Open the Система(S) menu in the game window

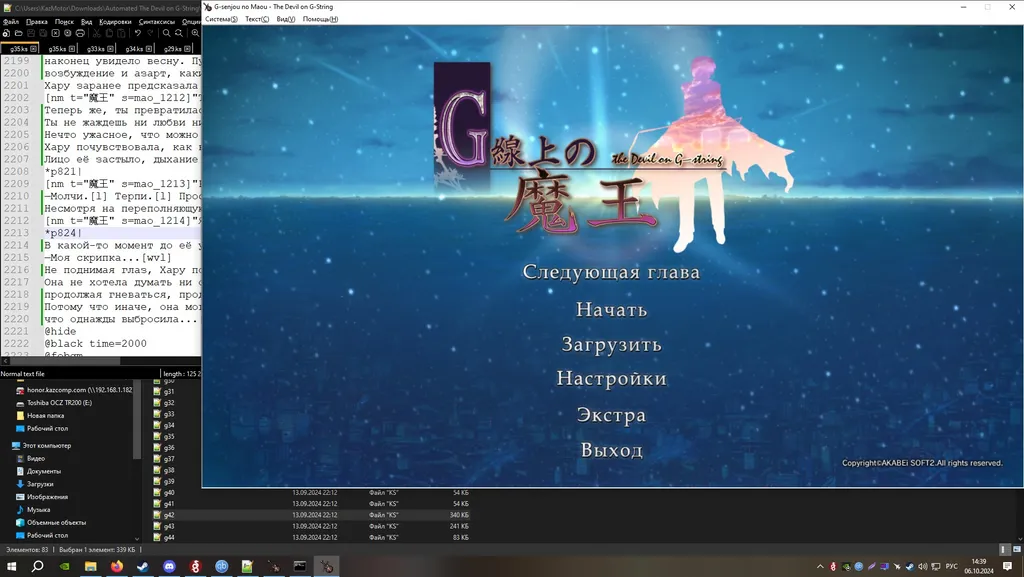(x=221, y=19)
